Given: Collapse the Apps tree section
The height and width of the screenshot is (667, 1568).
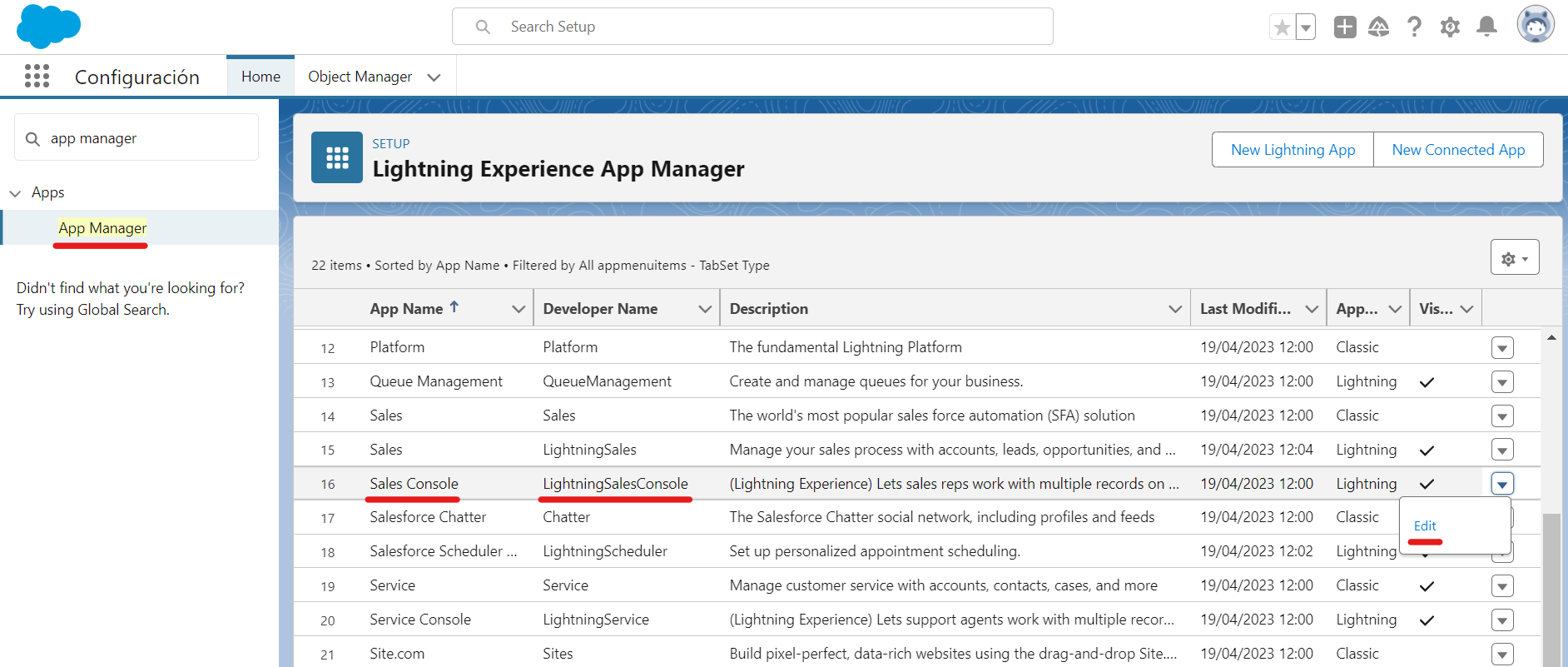Looking at the screenshot, I should (x=15, y=193).
